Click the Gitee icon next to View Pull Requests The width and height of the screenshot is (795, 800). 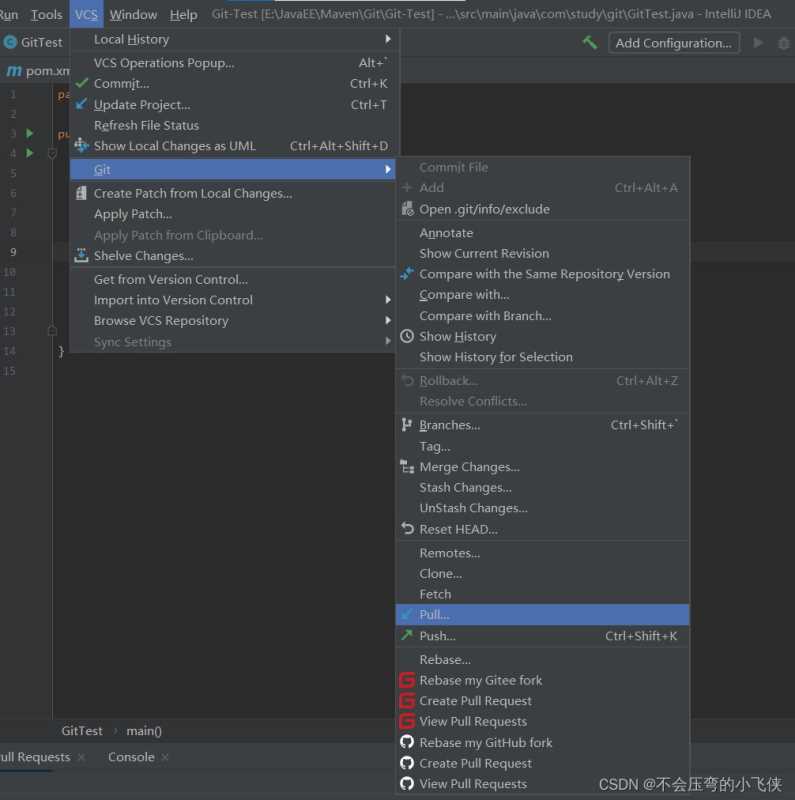pos(407,721)
